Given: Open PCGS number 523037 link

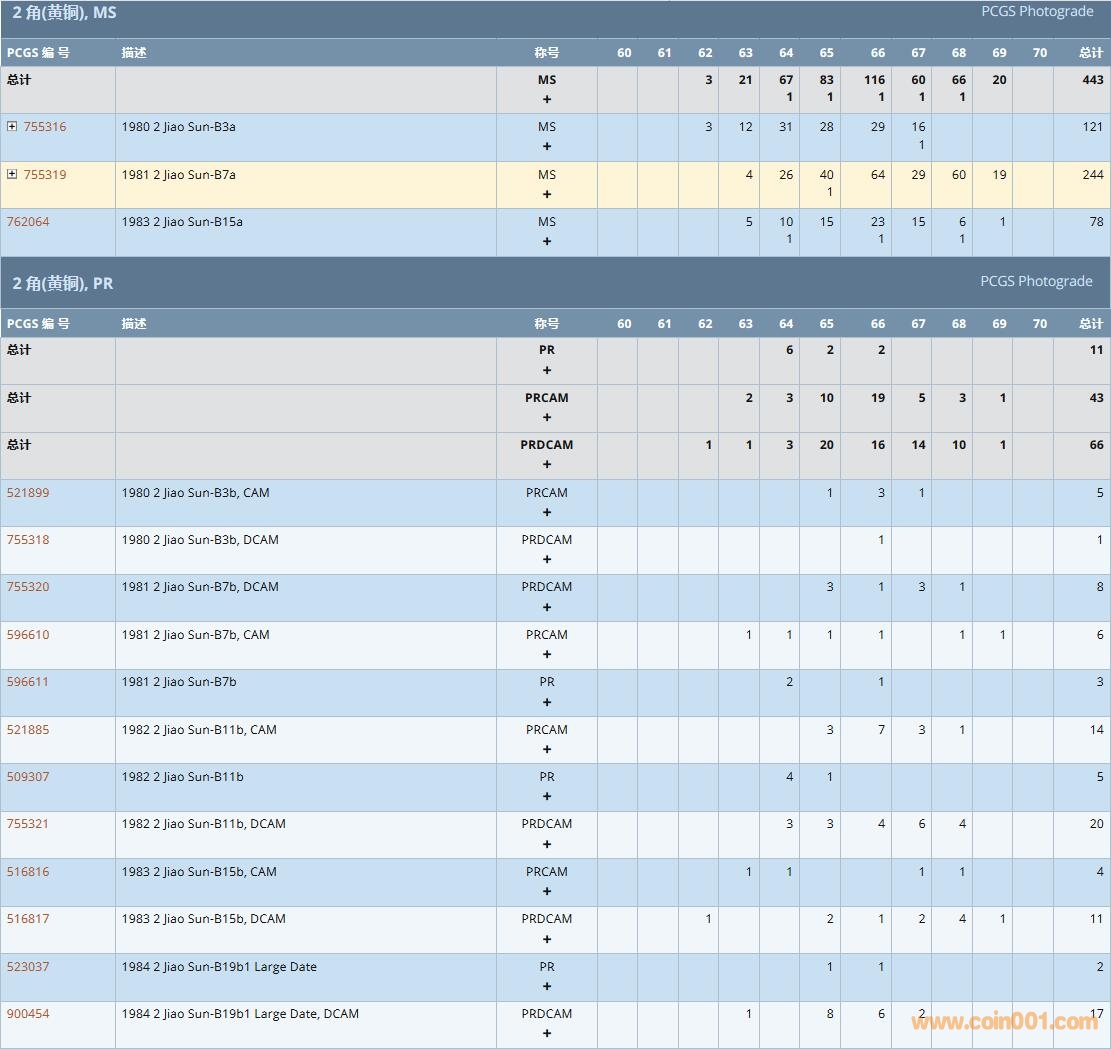Looking at the screenshot, I should 28,967.
